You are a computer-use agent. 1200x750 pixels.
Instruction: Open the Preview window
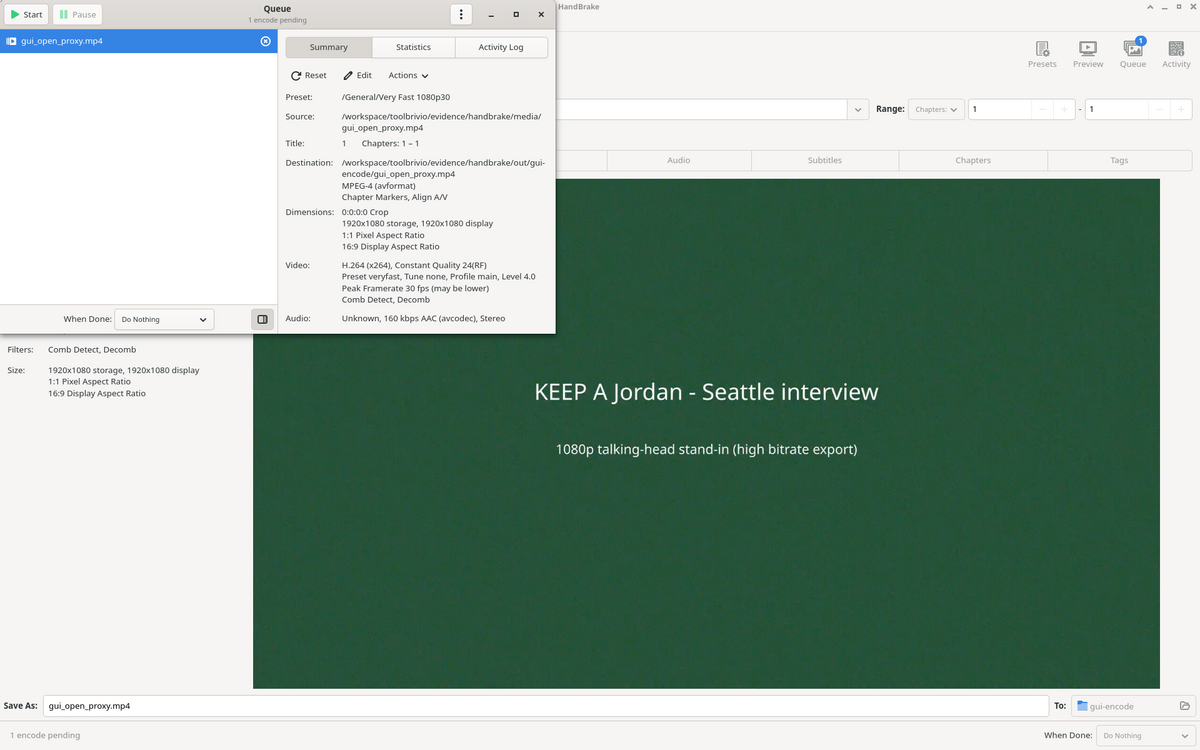coord(1088,54)
